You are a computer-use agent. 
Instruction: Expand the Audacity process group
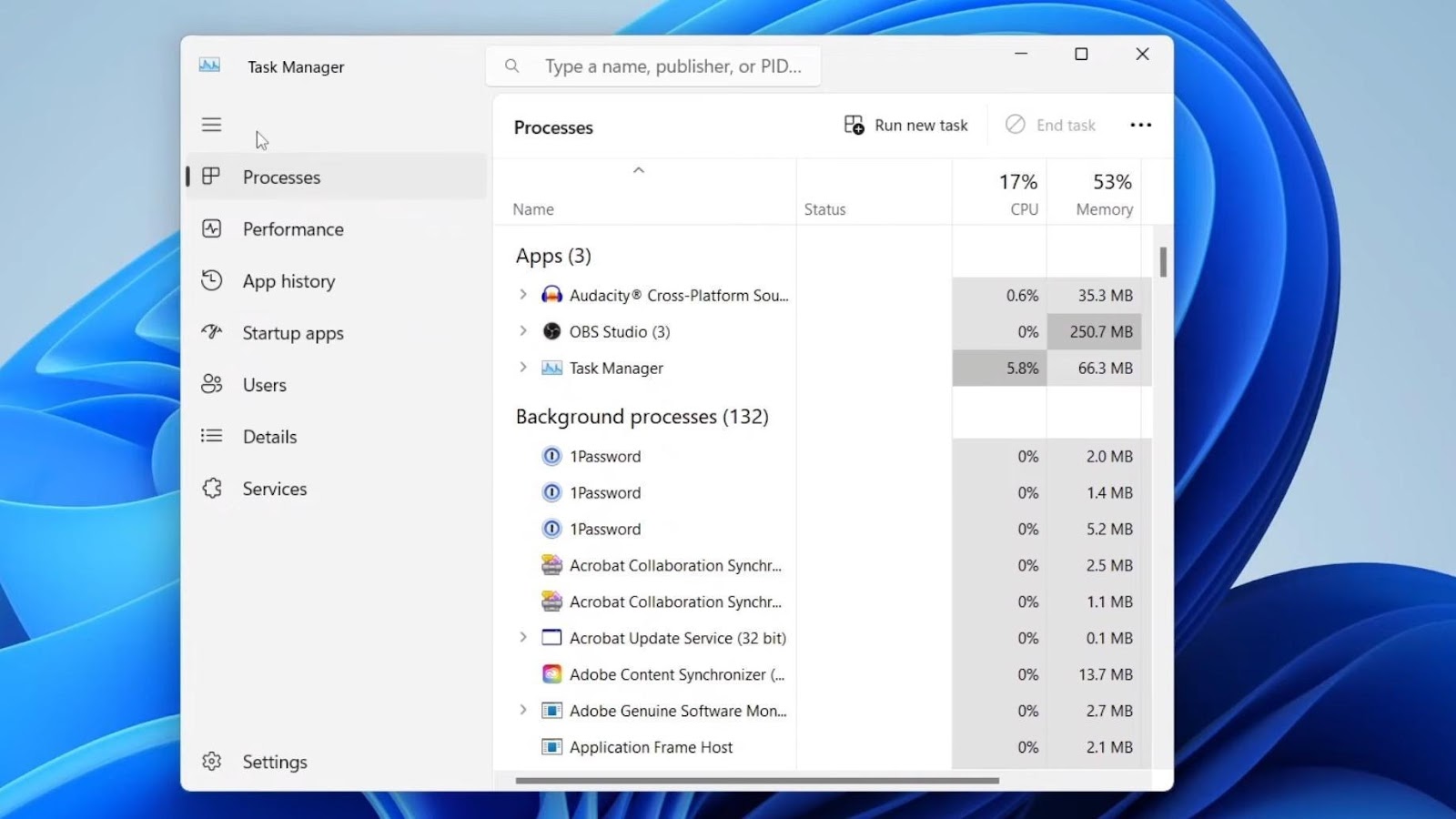[x=522, y=294]
